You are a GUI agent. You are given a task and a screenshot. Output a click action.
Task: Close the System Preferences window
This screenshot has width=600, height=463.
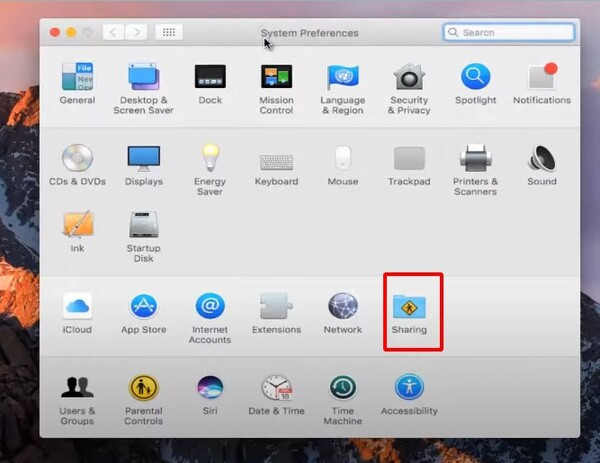tap(55, 32)
